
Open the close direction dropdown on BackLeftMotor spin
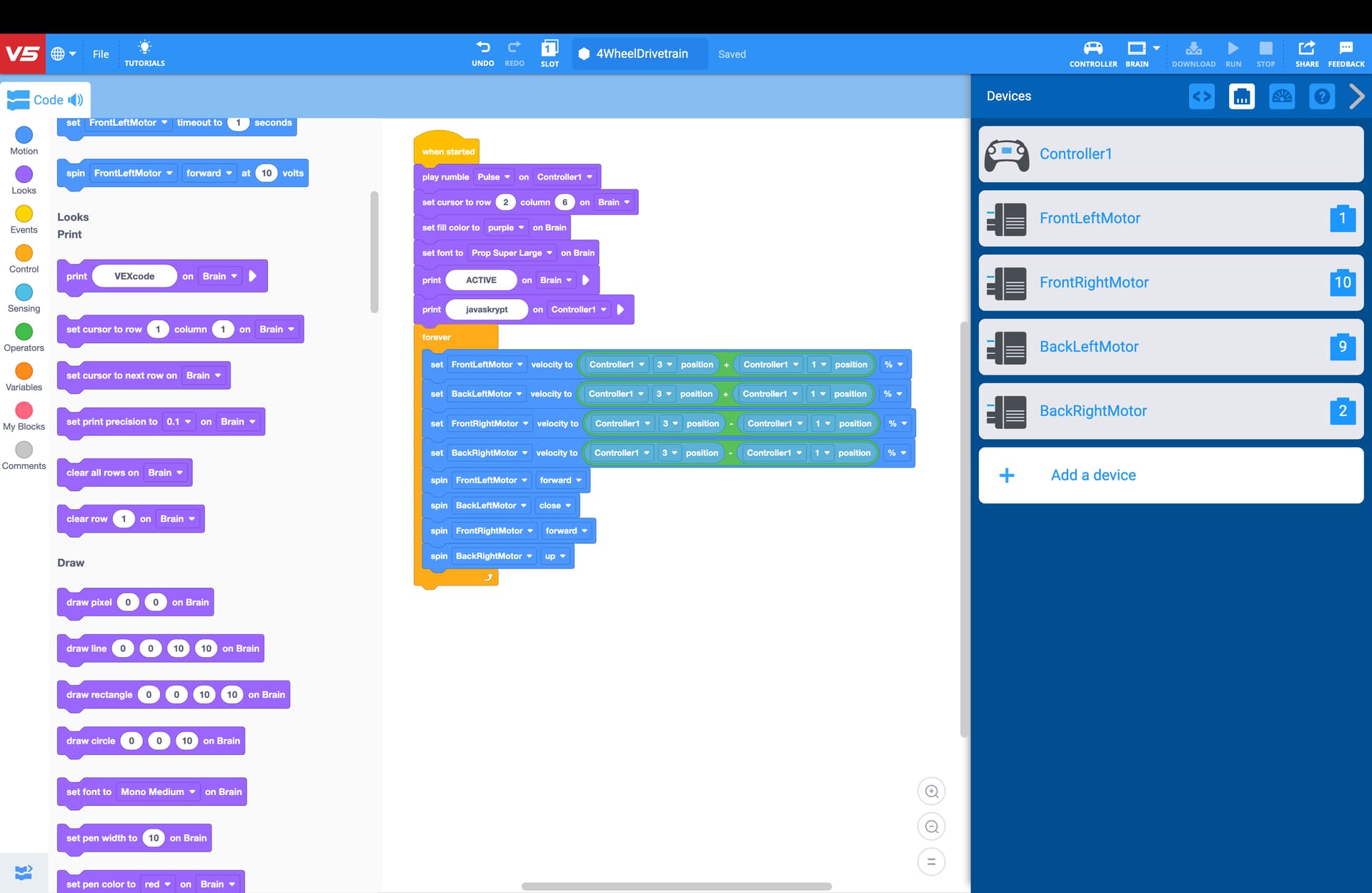(x=555, y=505)
